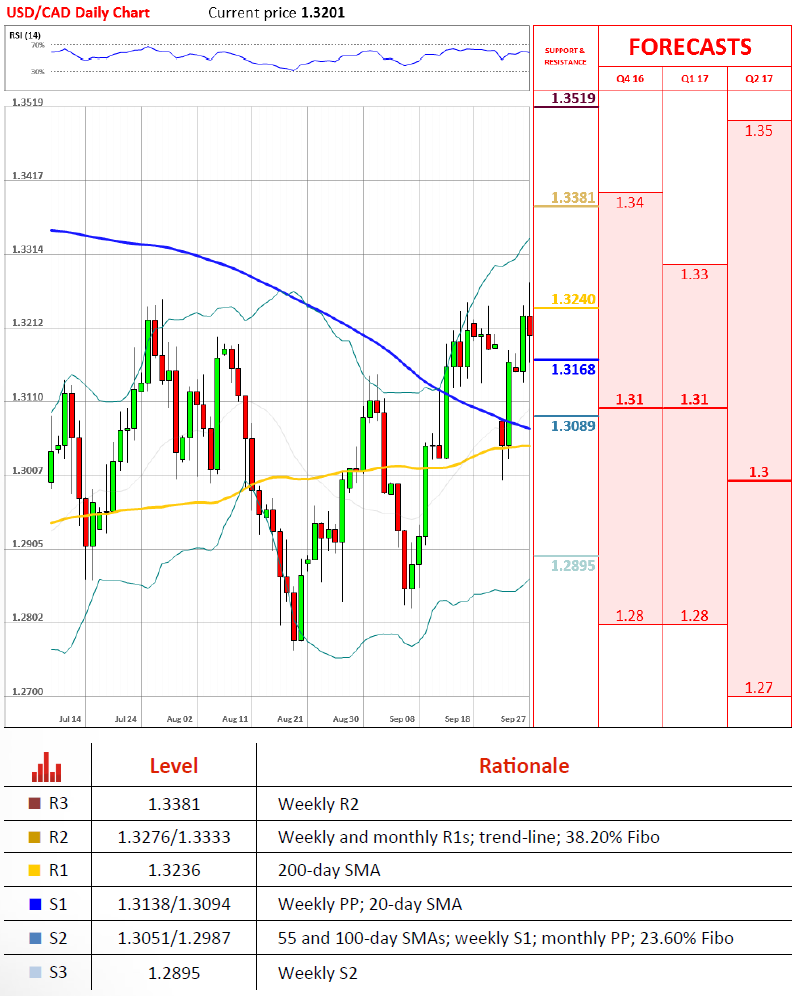Click the Rationale column header

(x=524, y=766)
